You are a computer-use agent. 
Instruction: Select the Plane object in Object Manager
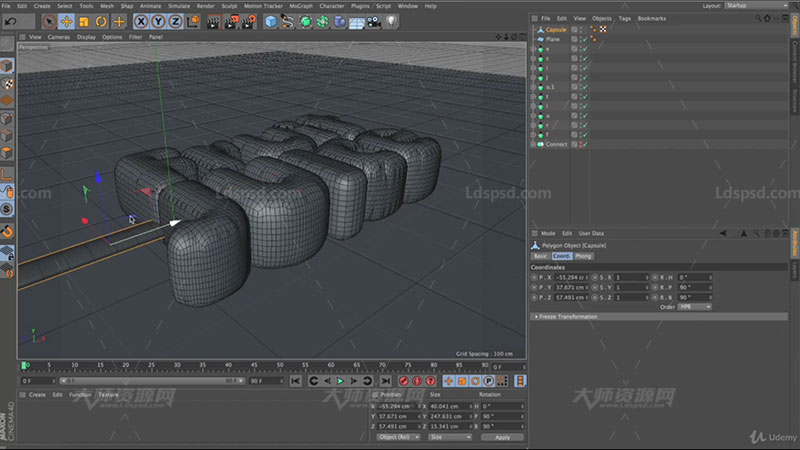click(x=552, y=38)
